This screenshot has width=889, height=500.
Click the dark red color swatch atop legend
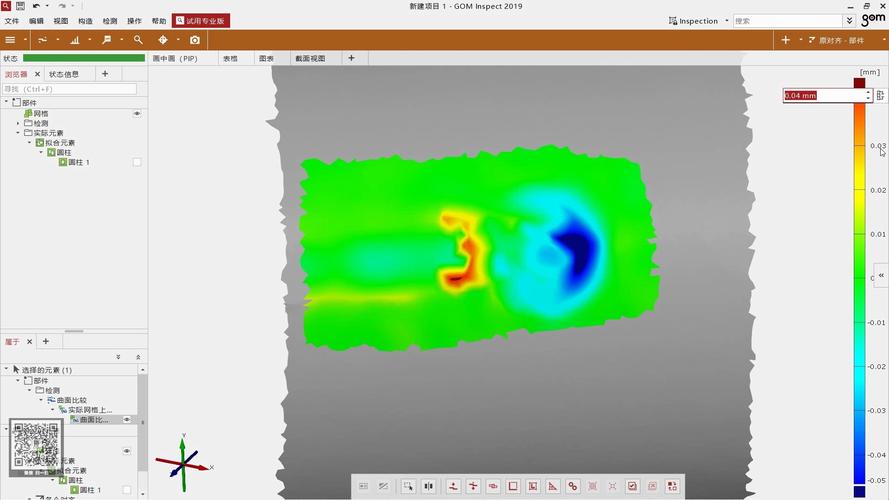coord(859,82)
